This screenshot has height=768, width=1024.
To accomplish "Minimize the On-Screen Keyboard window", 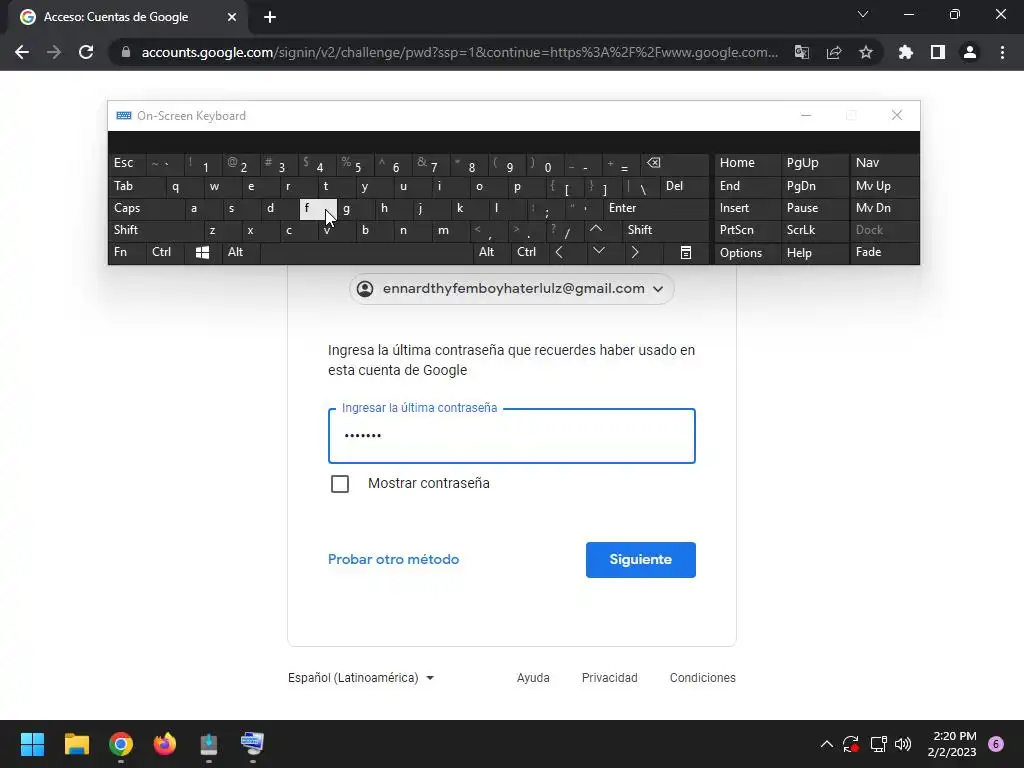I will pos(806,116).
